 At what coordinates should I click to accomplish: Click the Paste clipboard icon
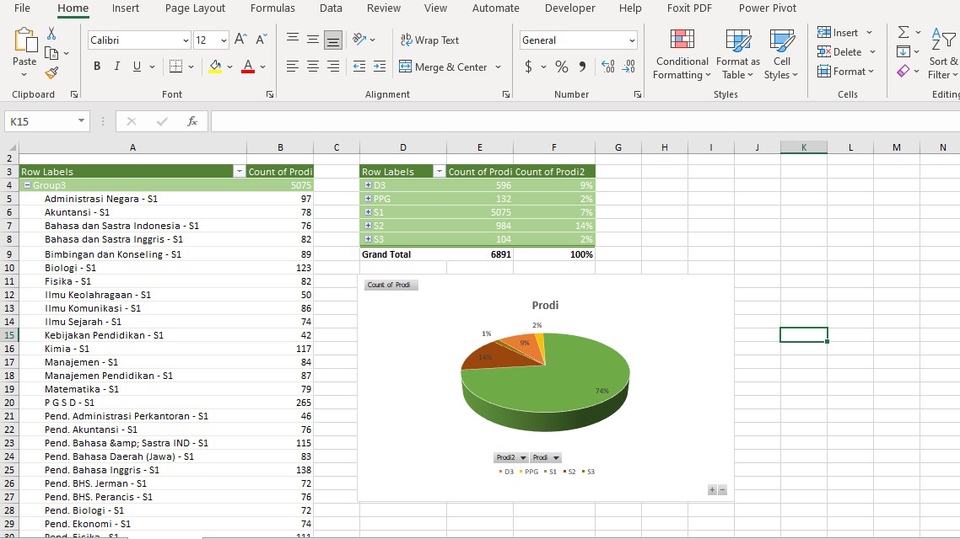point(25,40)
